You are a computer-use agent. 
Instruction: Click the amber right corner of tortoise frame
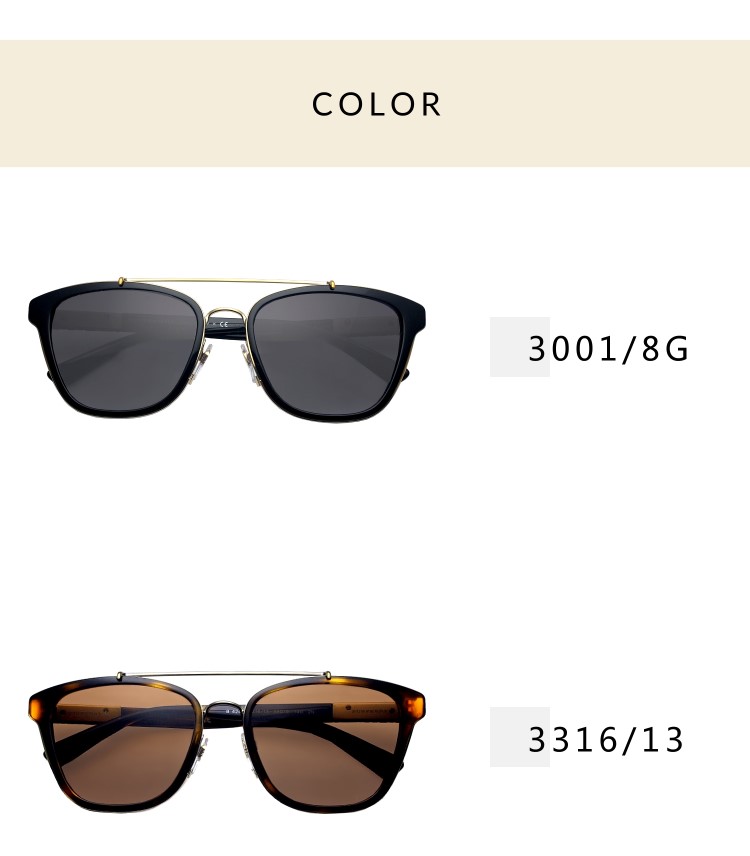point(415,706)
